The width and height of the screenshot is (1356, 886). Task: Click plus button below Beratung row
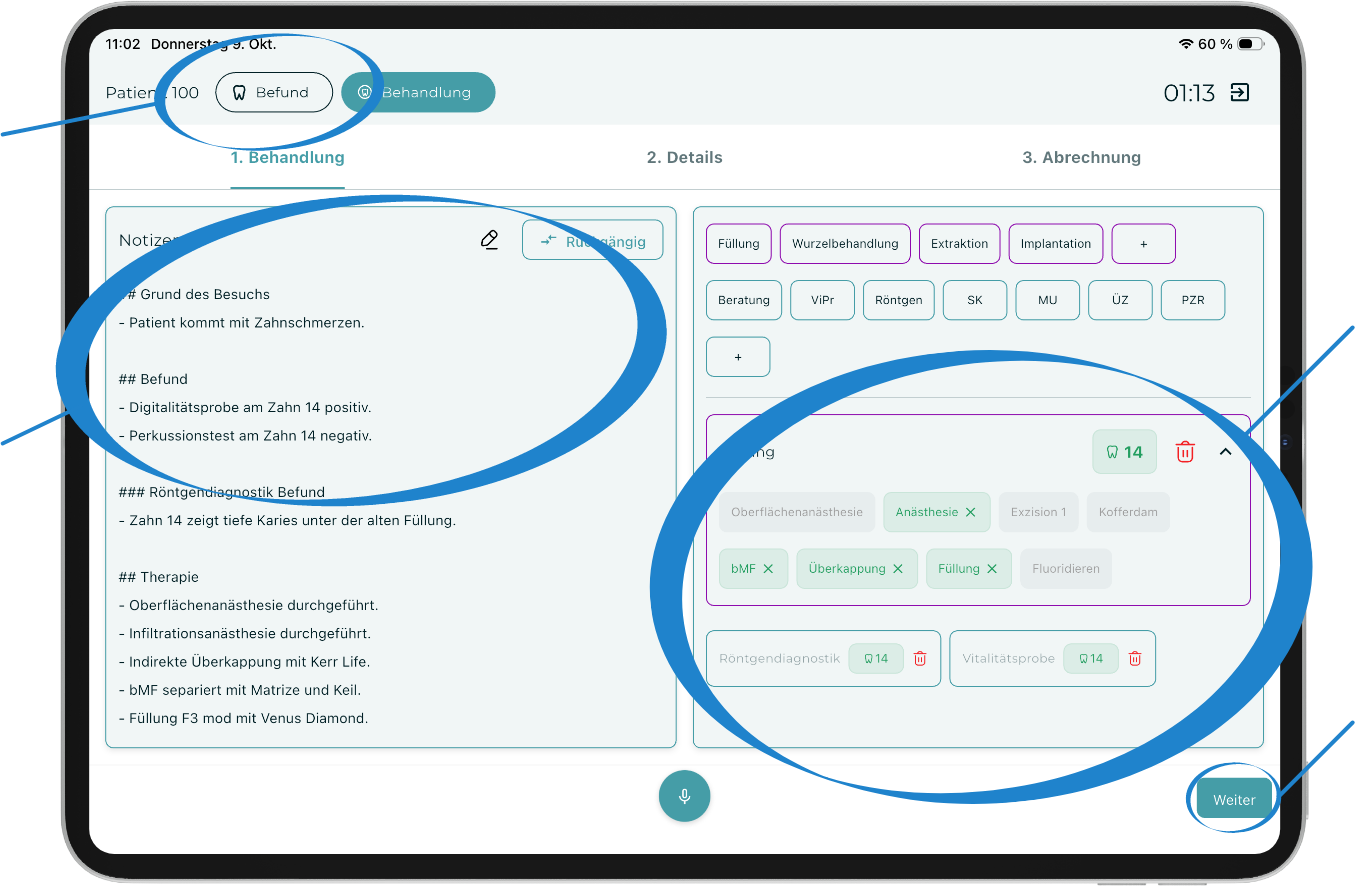(738, 357)
